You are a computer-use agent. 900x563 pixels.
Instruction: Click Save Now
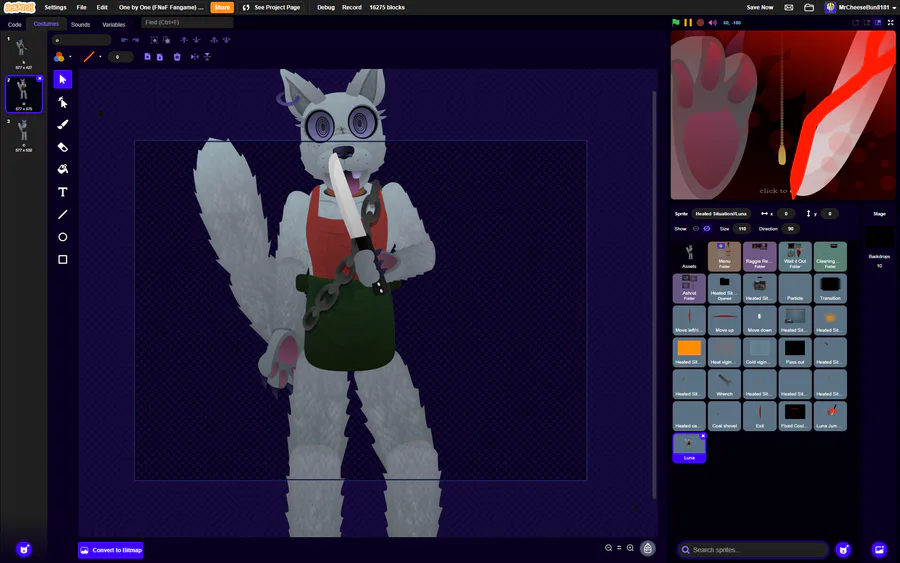[x=760, y=7]
